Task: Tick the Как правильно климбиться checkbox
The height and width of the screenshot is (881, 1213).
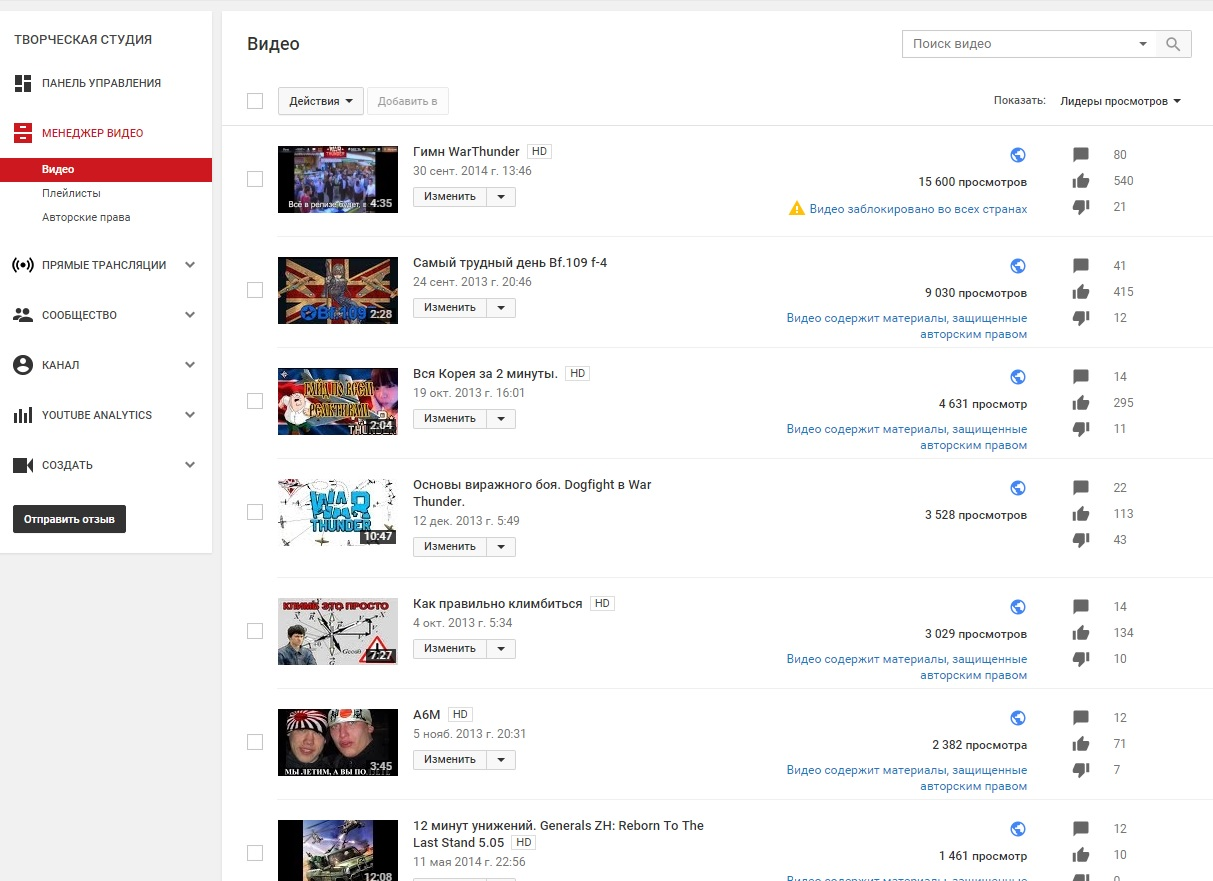Action: pos(255,631)
